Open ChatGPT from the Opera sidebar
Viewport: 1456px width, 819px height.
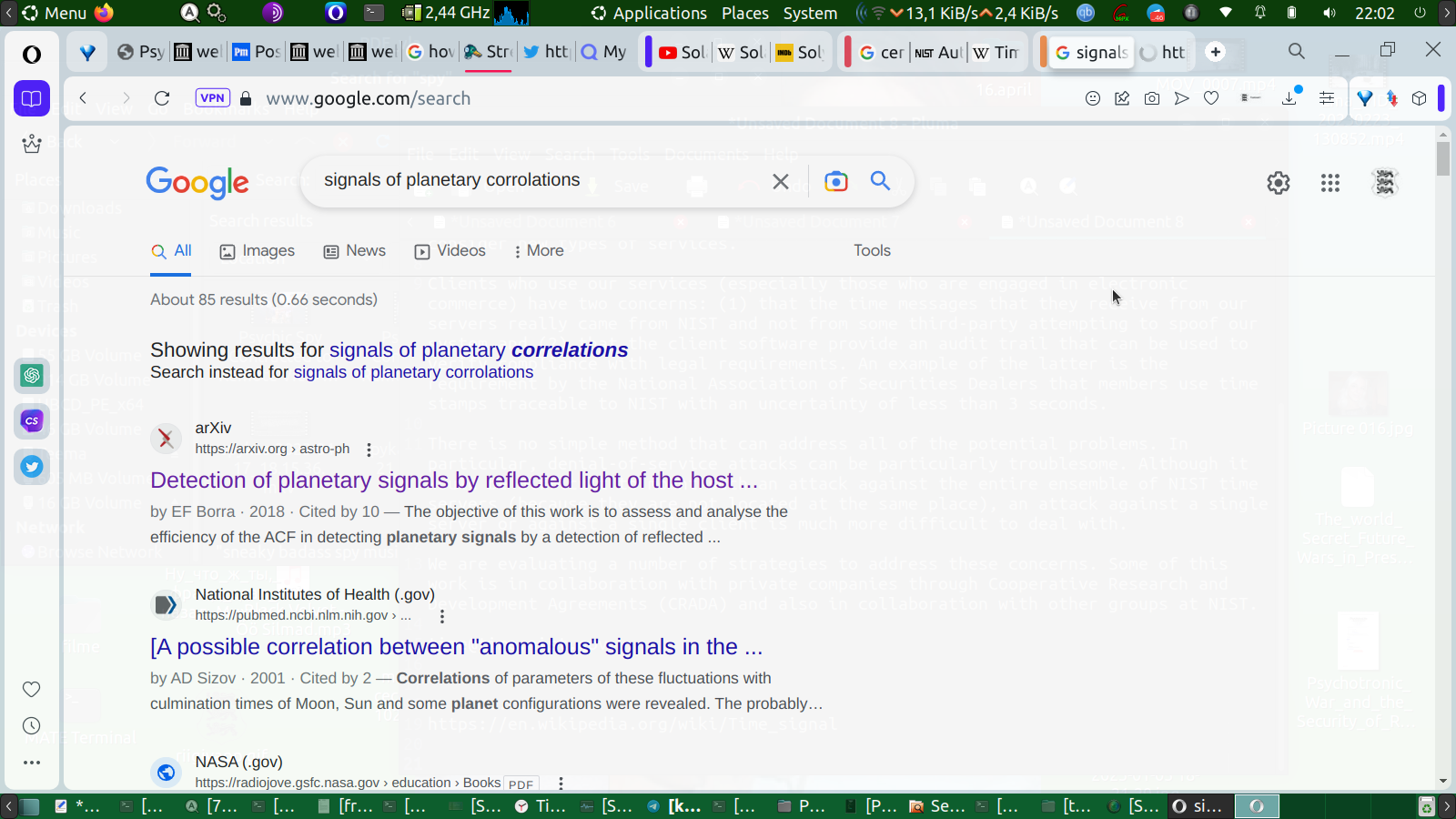32,375
